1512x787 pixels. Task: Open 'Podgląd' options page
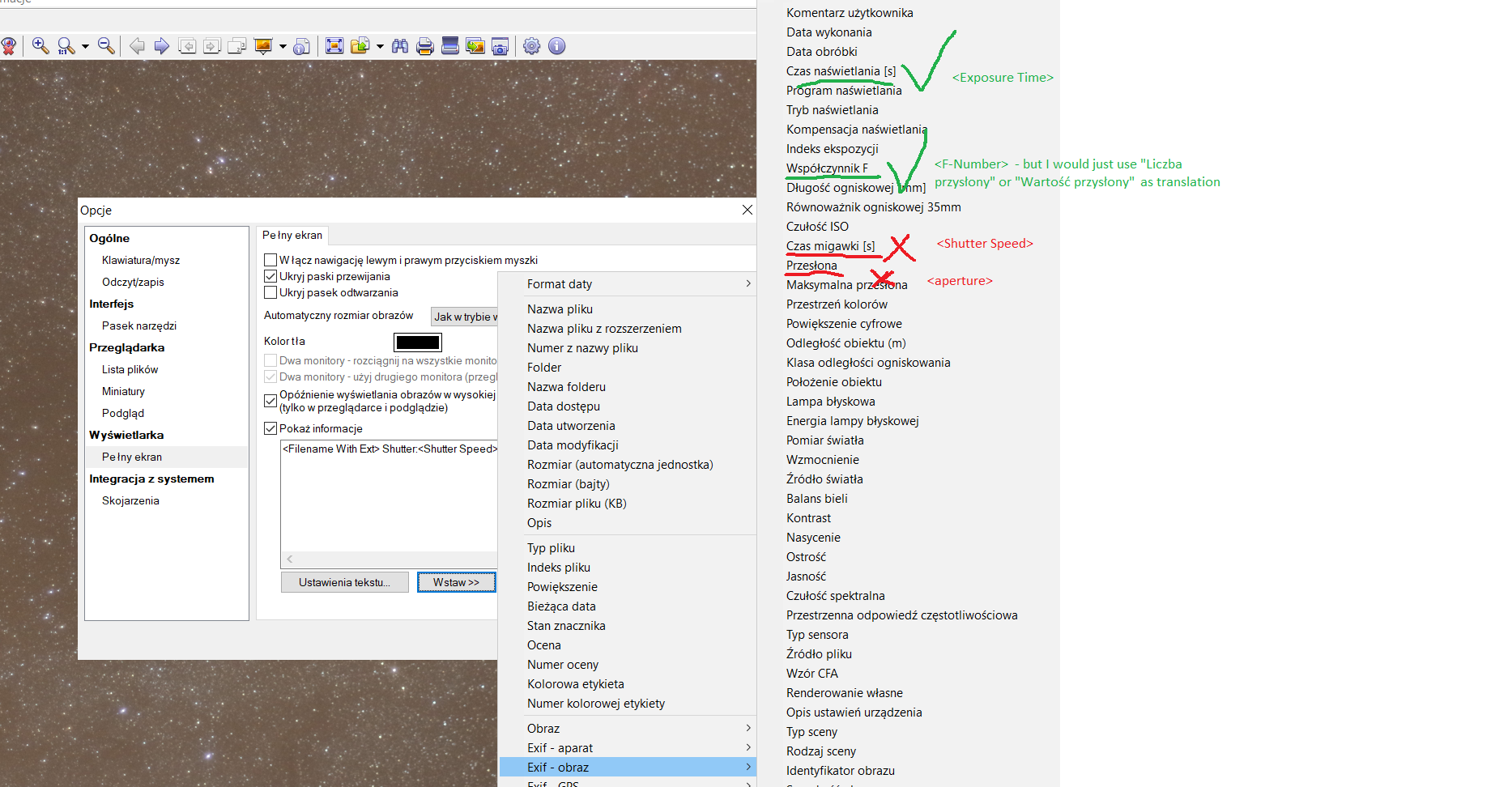click(x=123, y=413)
